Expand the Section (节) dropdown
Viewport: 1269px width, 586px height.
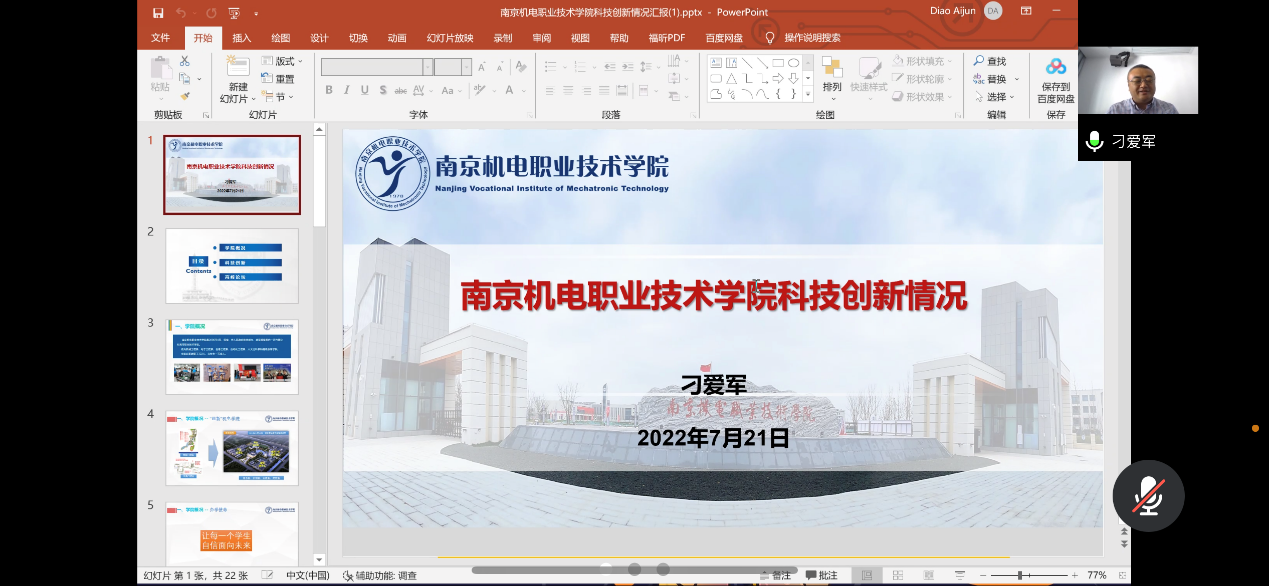click(279, 97)
